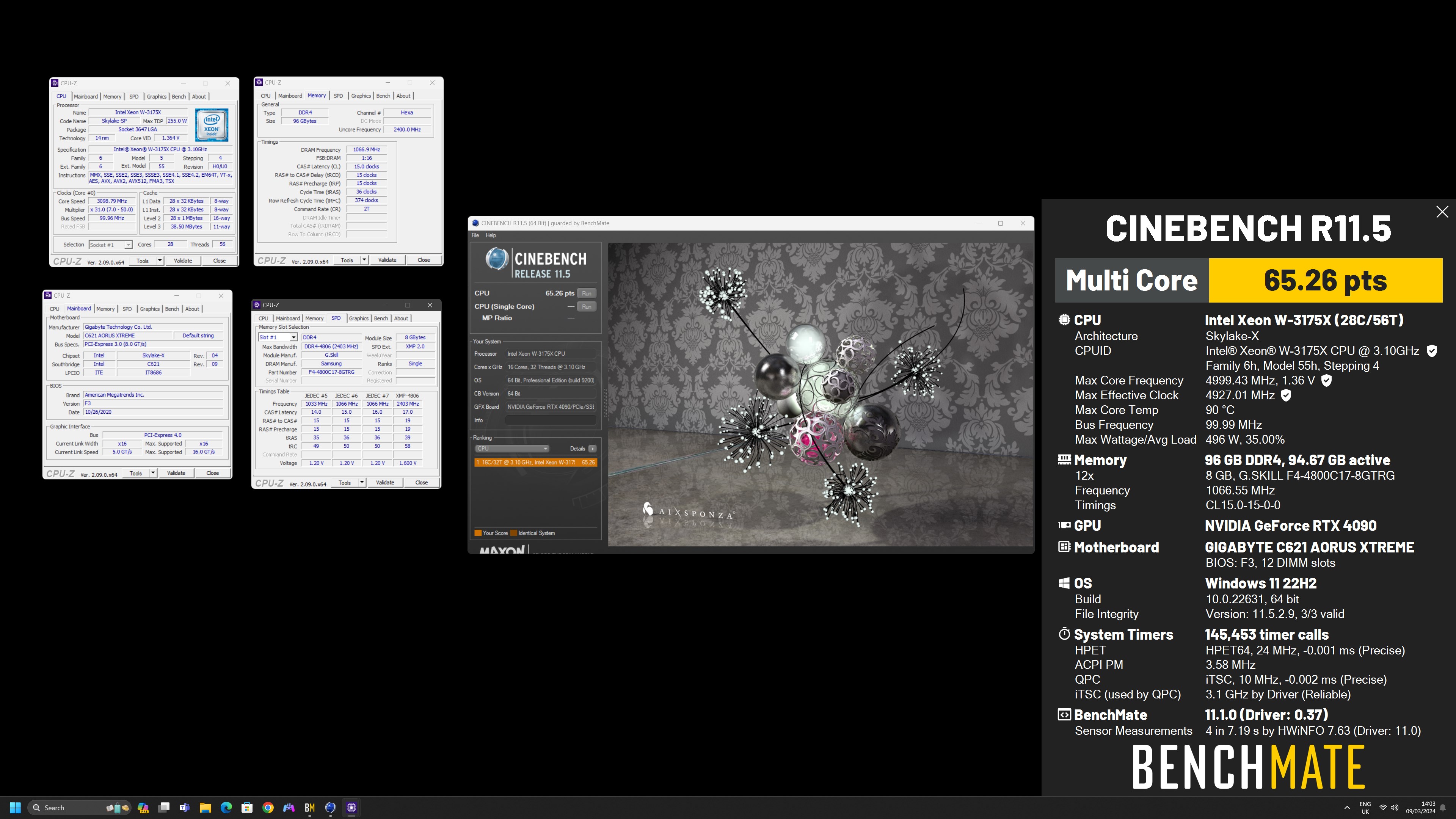1456x819 pixels.
Task: Expand Tools arrow in CPU-Z Mainboard window
Action: [153, 473]
